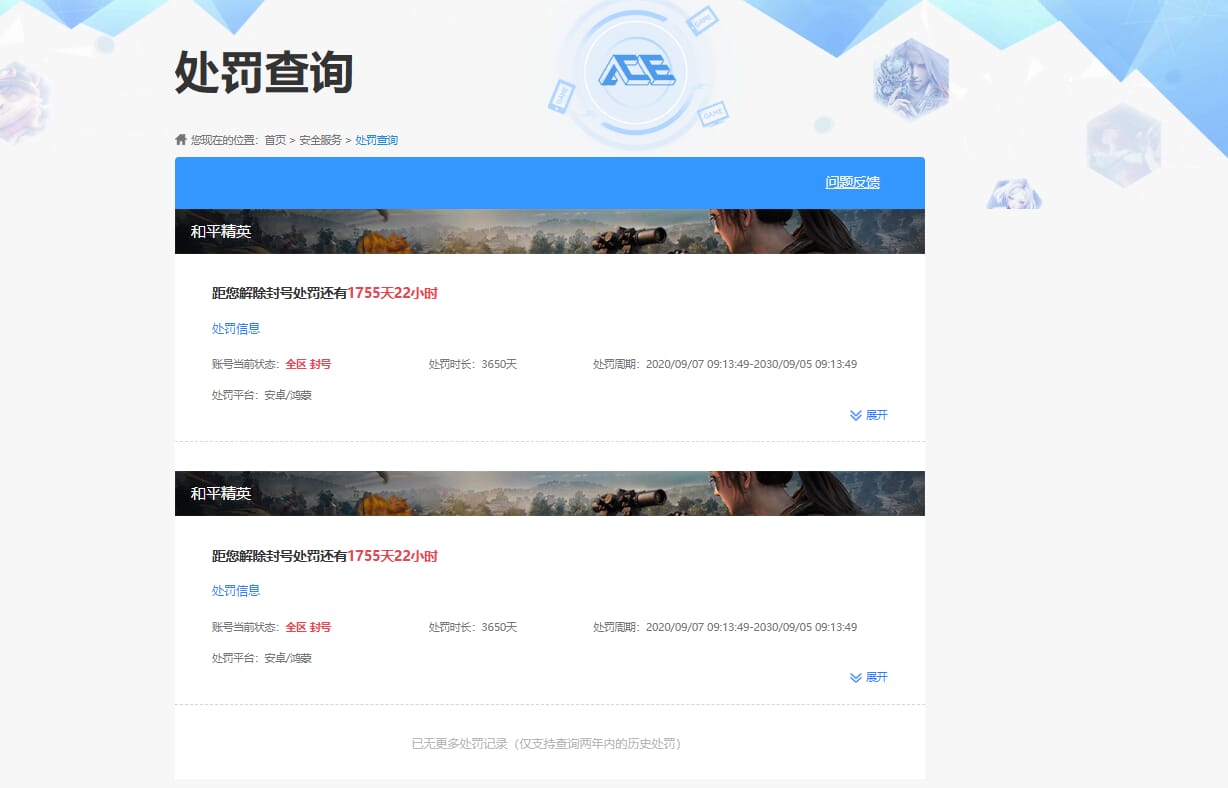Screen dimensions: 1228x788
Task: Click 处罚信息 in the second record
Action: [236, 591]
